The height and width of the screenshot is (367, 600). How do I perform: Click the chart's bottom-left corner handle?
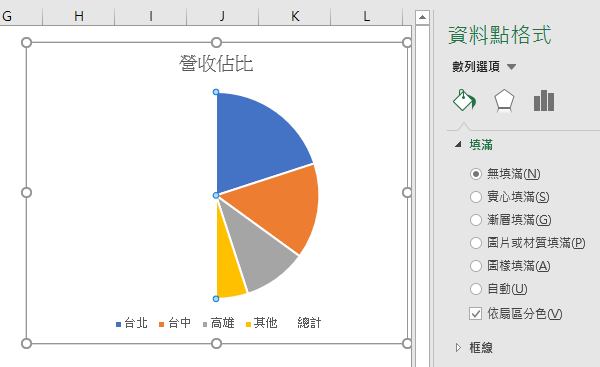point(26,344)
